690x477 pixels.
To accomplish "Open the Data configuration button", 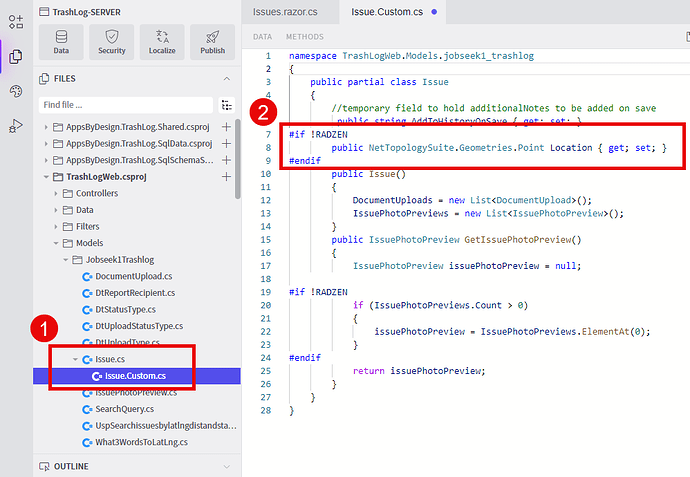I will [62, 41].
